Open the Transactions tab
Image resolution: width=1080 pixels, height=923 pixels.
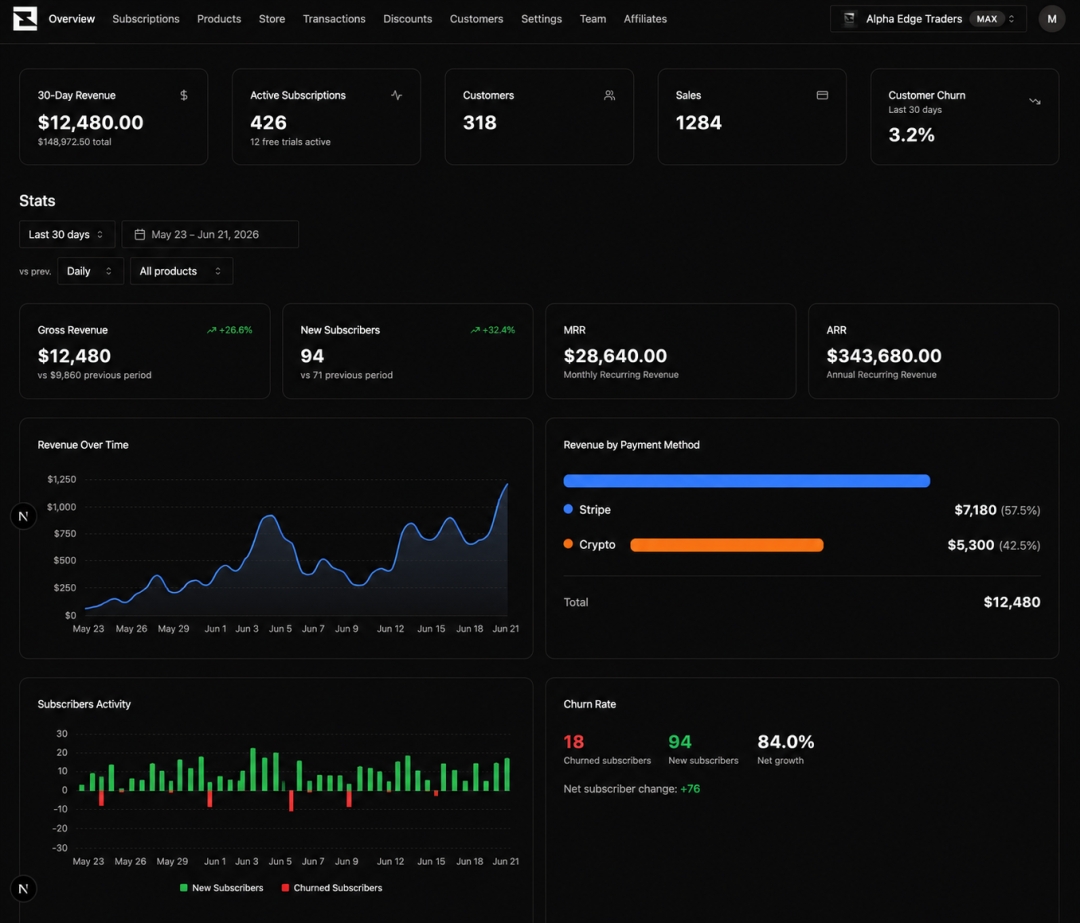pyautogui.click(x=334, y=19)
